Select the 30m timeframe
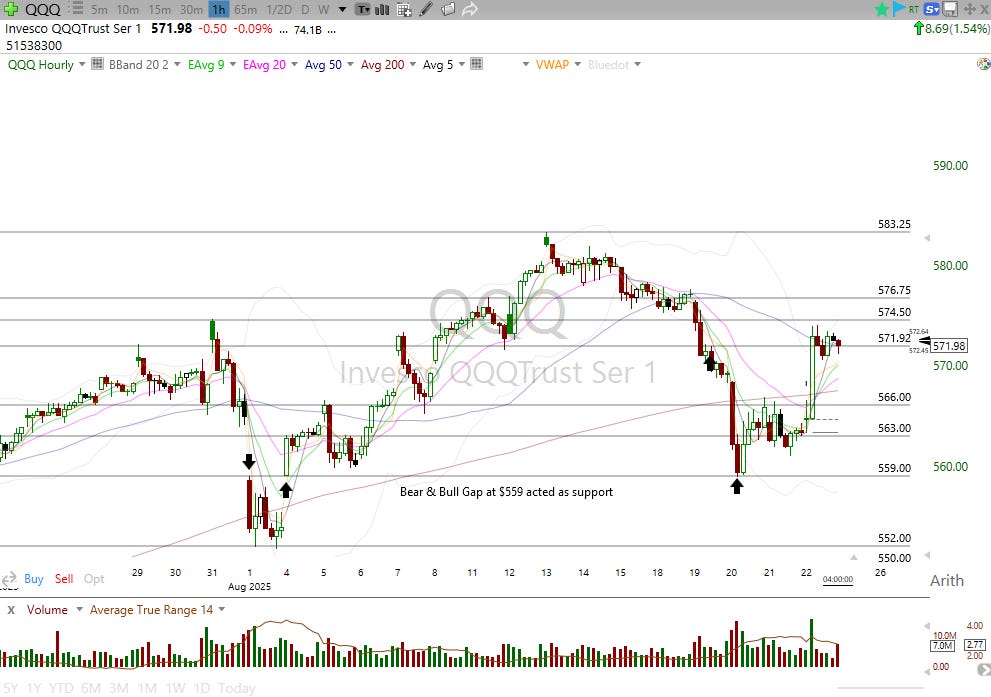Image resolution: width=991 pixels, height=697 pixels. click(191, 9)
